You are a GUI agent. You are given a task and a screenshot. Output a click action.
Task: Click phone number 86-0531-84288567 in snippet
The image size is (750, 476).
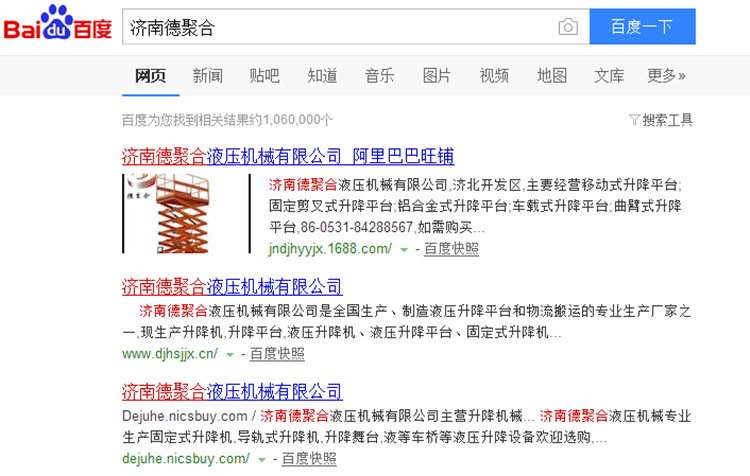pos(356,227)
